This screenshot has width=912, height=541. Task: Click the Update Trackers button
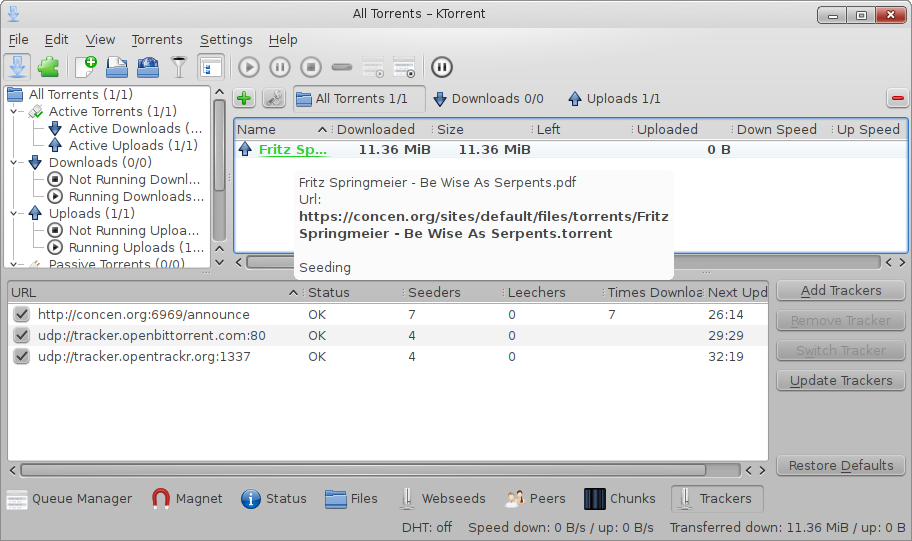[841, 380]
